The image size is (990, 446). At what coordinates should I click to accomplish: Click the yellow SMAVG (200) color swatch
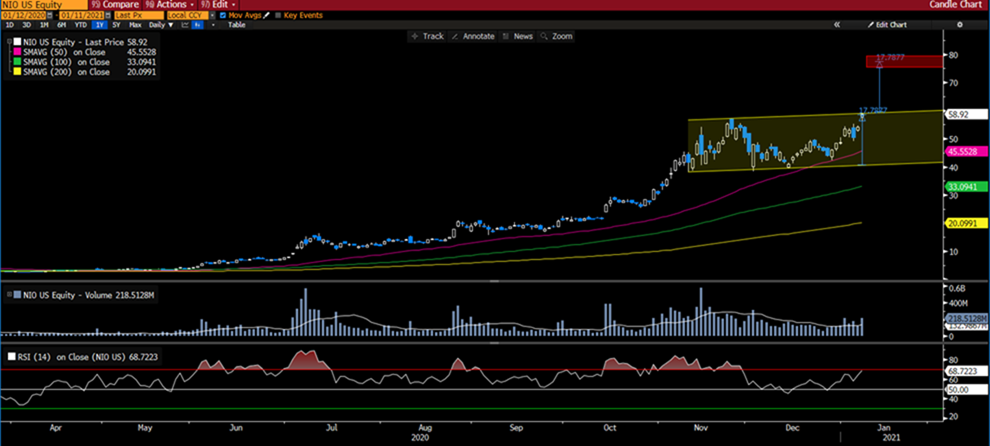point(15,72)
